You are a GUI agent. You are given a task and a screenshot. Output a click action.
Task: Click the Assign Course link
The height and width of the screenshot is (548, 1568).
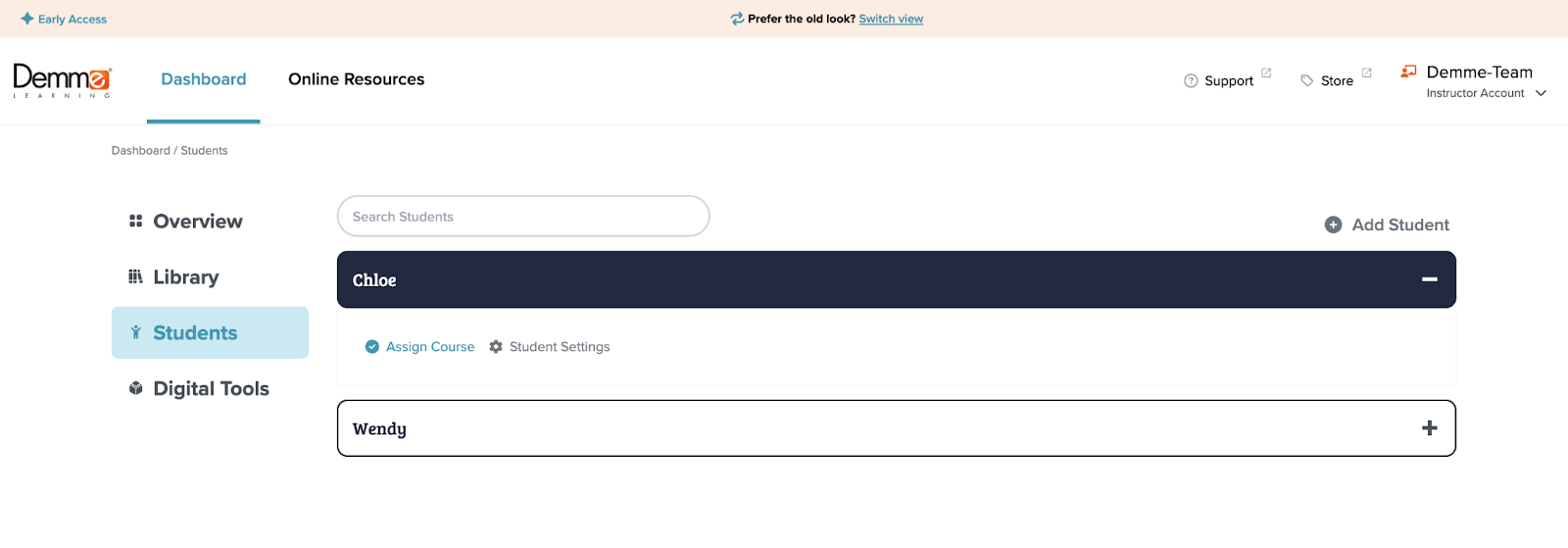[x=430, y=347]
